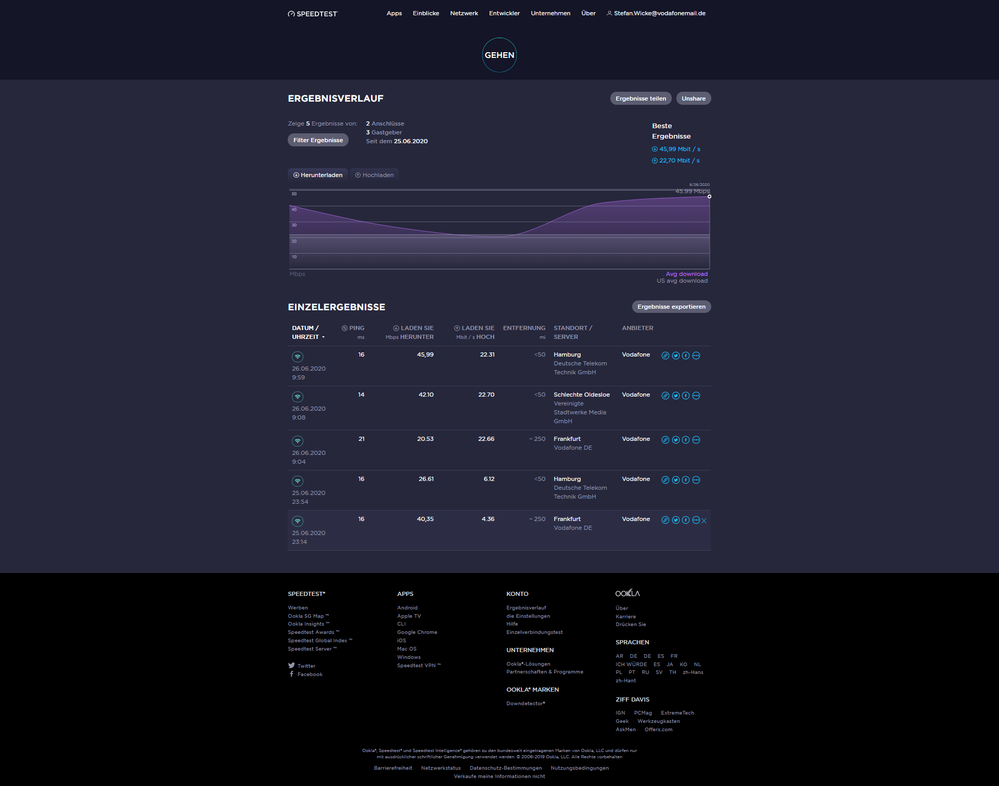
Task: Copy link icon for the 9:04 result
Action: [x=665, y=439]
